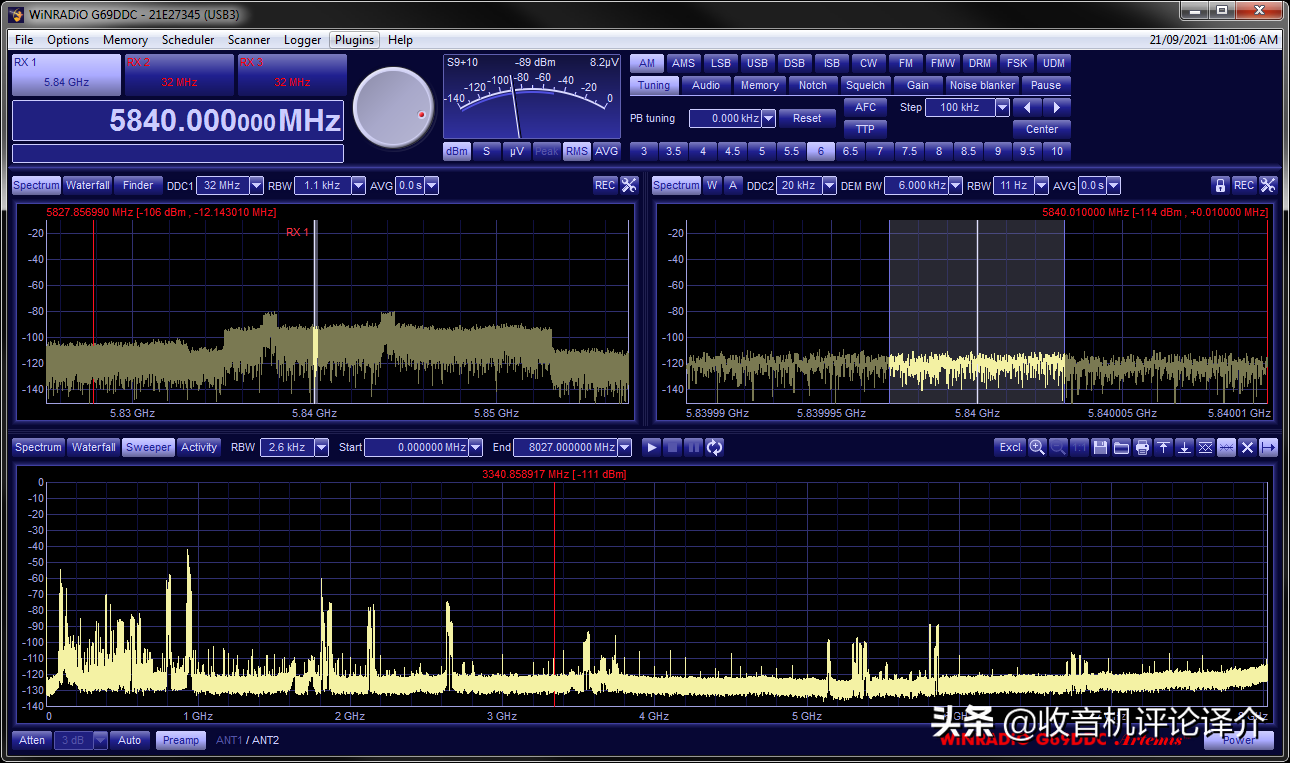Viewport: 1290px width, 763px height.
Task: Clear the sweep with the X icon
Action: 1247,447
